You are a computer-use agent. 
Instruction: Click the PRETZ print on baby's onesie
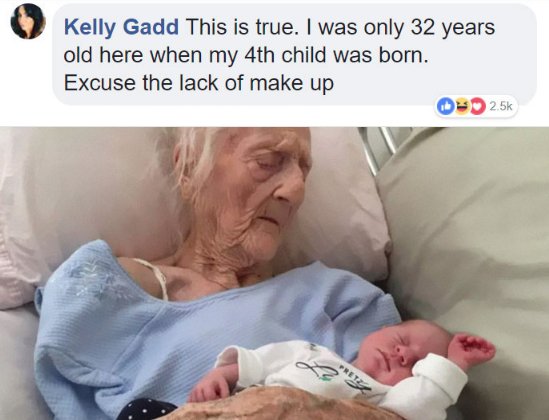coord(351,374)
